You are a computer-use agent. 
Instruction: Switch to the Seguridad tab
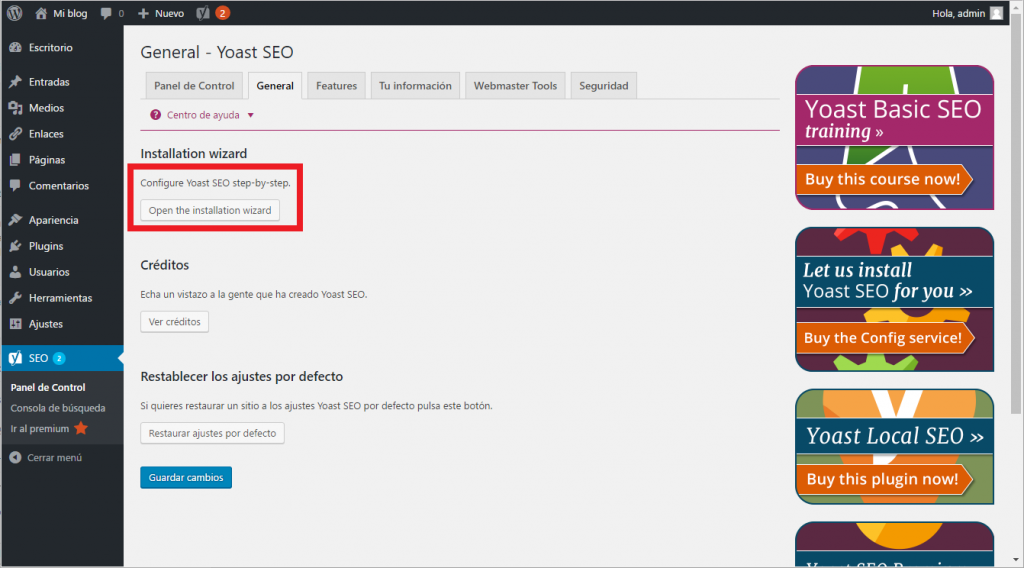[603, 86]
